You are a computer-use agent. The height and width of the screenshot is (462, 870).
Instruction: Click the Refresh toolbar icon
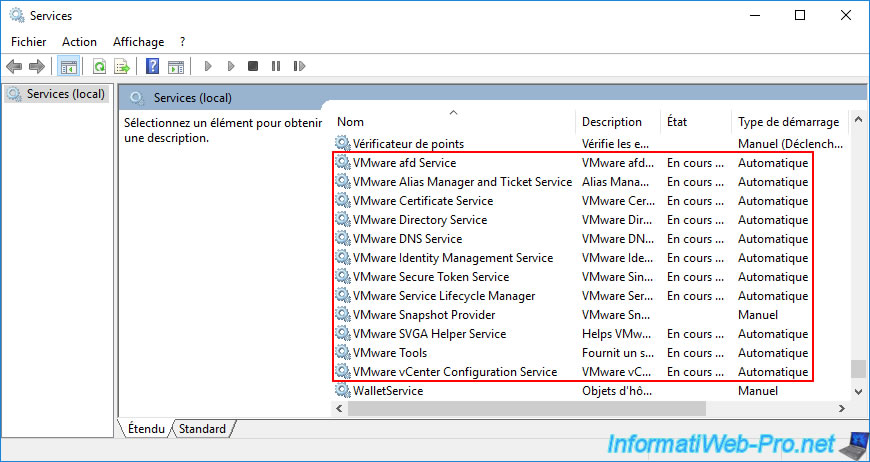click(99, 67)
